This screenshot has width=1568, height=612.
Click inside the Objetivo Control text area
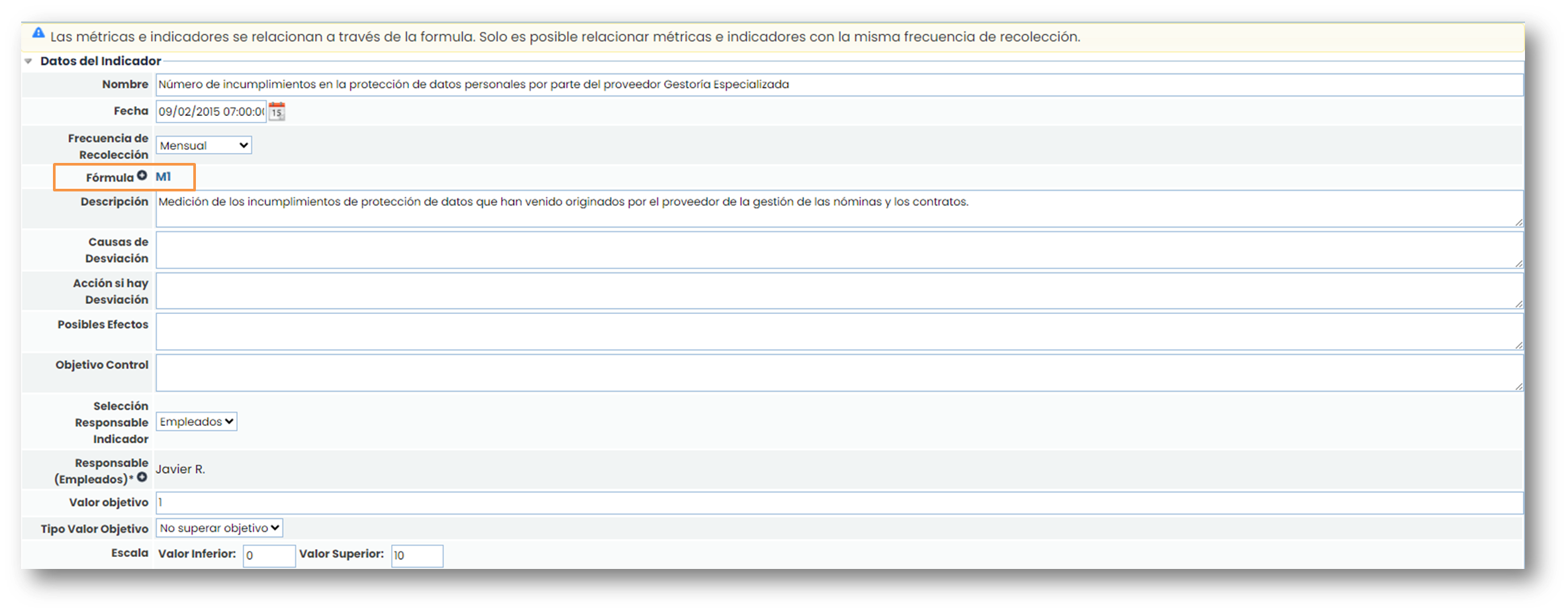(x=838, y=372)
